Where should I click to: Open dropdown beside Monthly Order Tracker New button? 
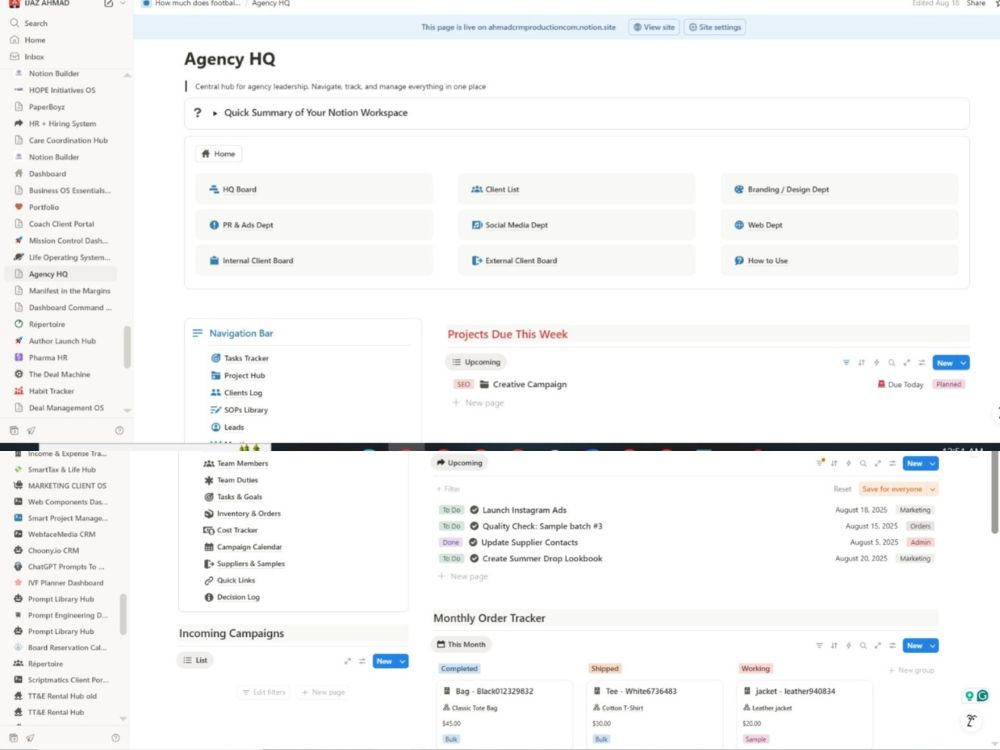[932, 645]
